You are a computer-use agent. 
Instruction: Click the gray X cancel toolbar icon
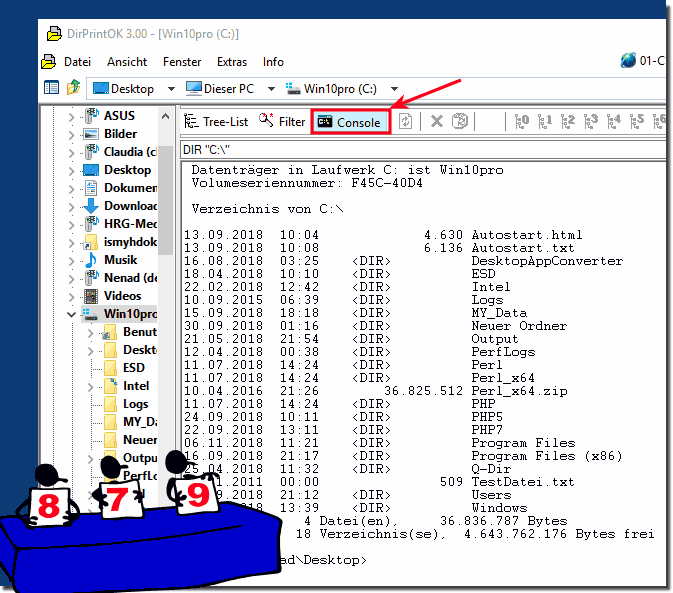tap(437, 121)
